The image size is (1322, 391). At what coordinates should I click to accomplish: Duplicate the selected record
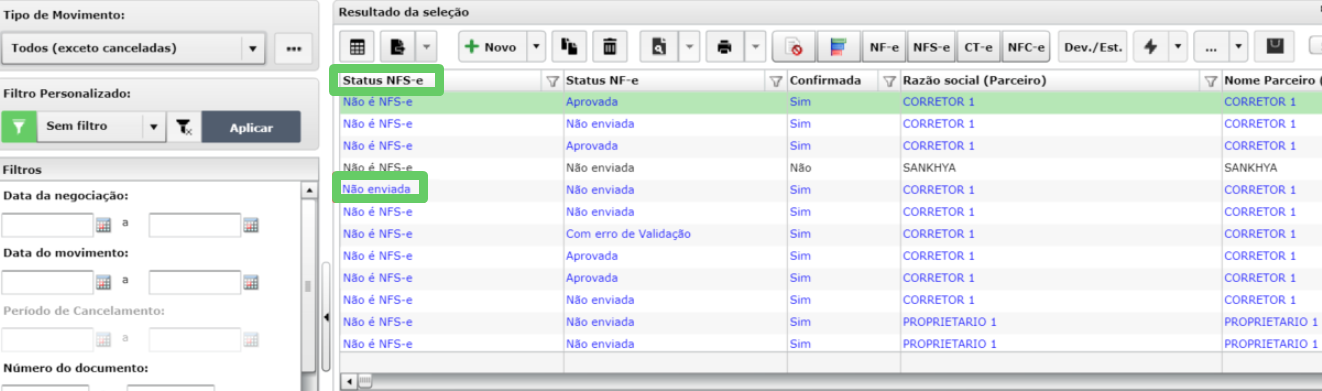coord(570,47)
